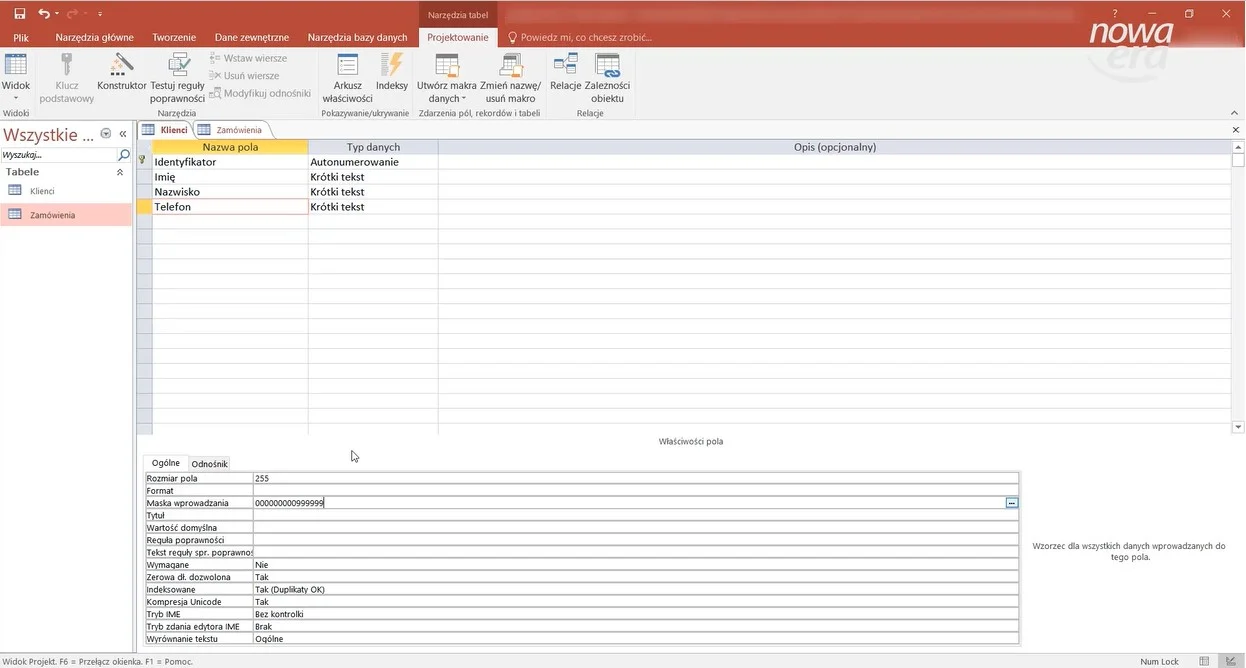Viewport: 1246px width, 668px height.
Task: Collapse the Tabele group in navigation pane
Action: 120,172
